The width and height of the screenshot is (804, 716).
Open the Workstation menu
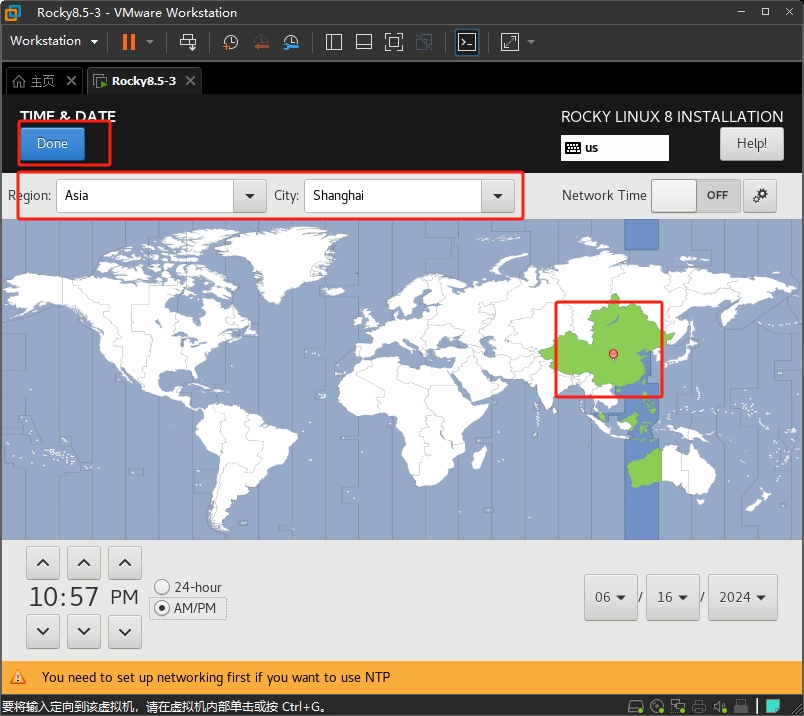click(54, 41)
